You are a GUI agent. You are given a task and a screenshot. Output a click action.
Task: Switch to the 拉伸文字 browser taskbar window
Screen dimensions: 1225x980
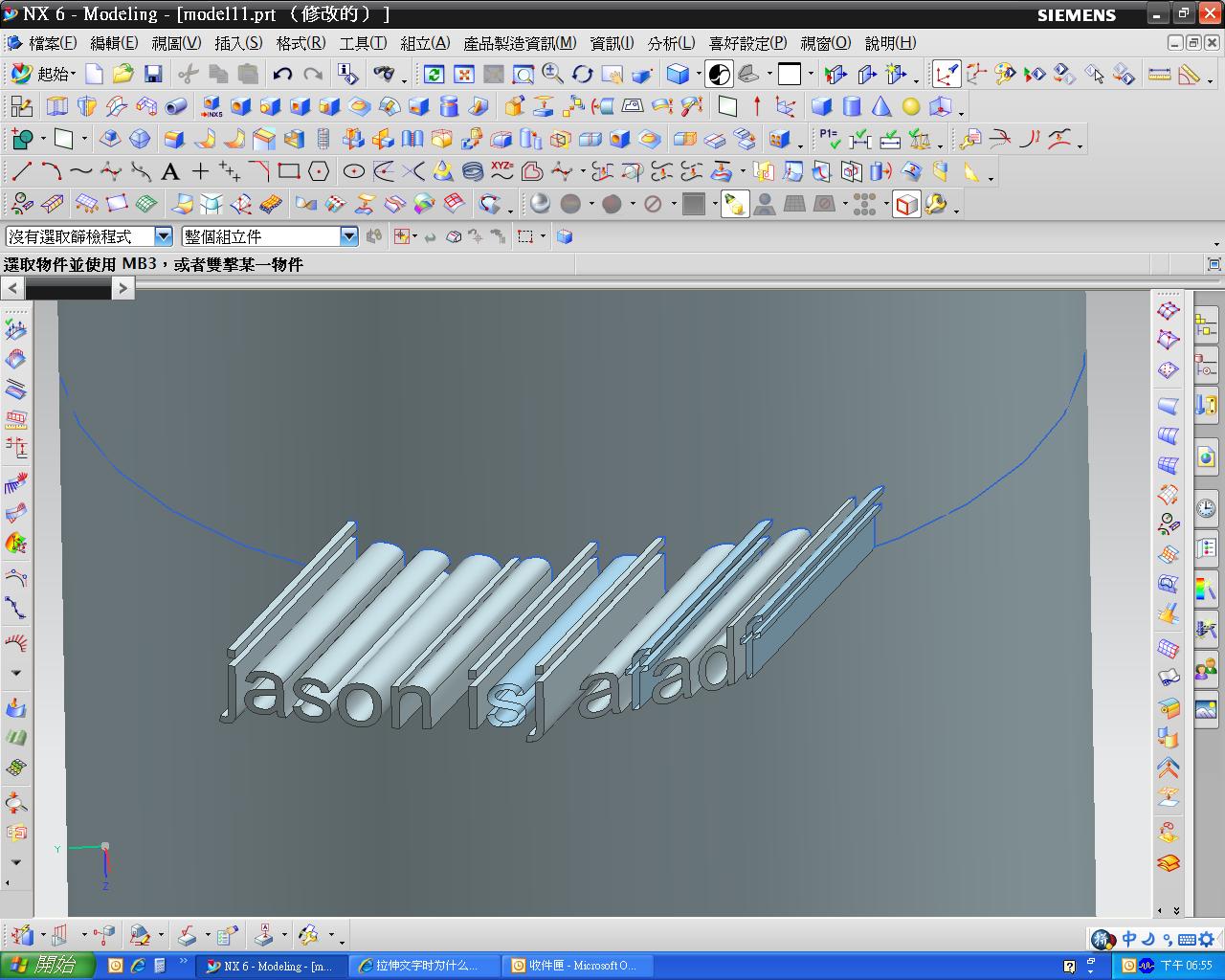(423, 966)
